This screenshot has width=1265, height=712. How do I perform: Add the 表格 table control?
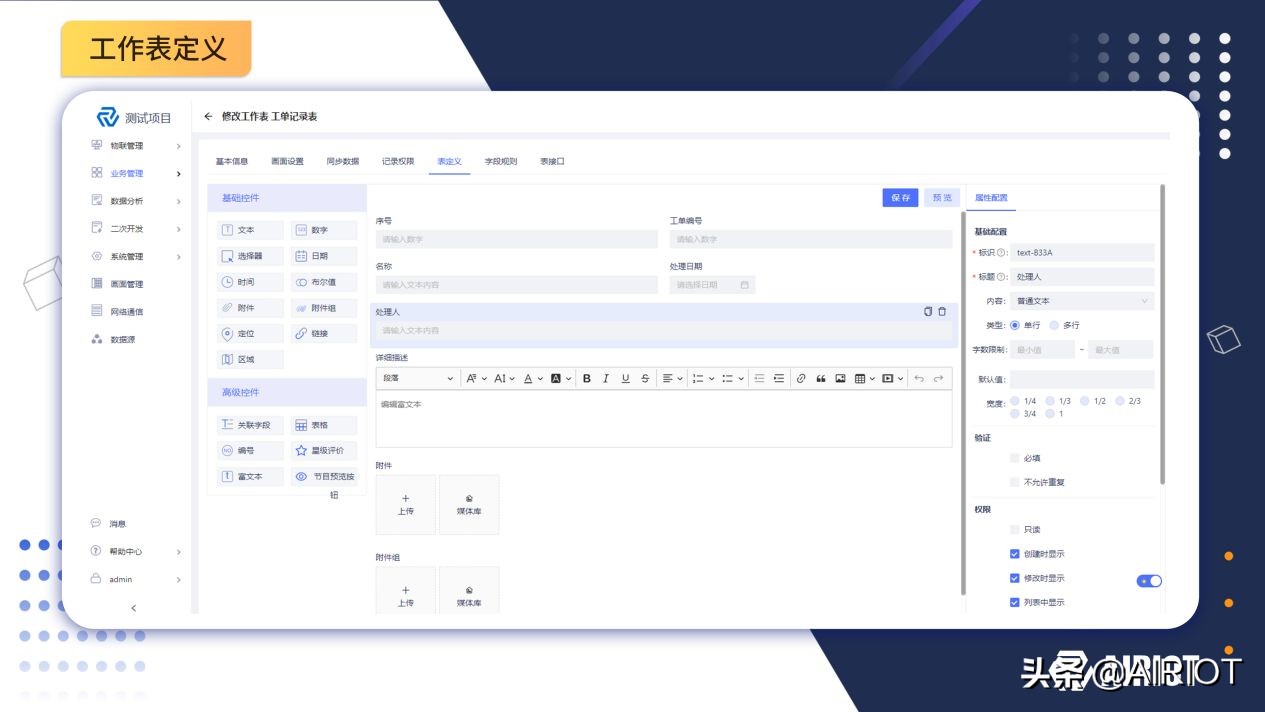coord(324,425)
